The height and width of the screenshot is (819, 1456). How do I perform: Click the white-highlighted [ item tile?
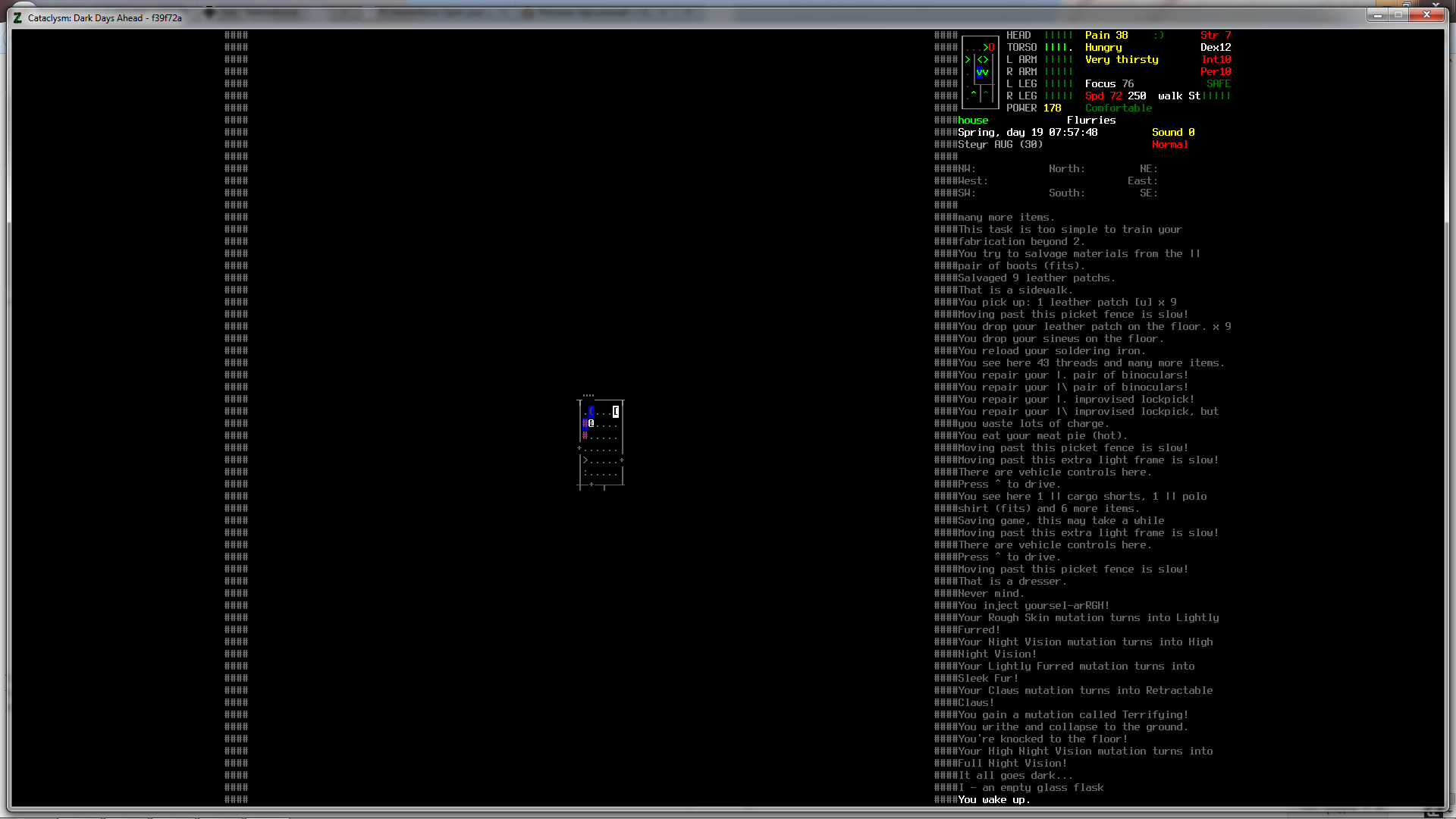616,411
